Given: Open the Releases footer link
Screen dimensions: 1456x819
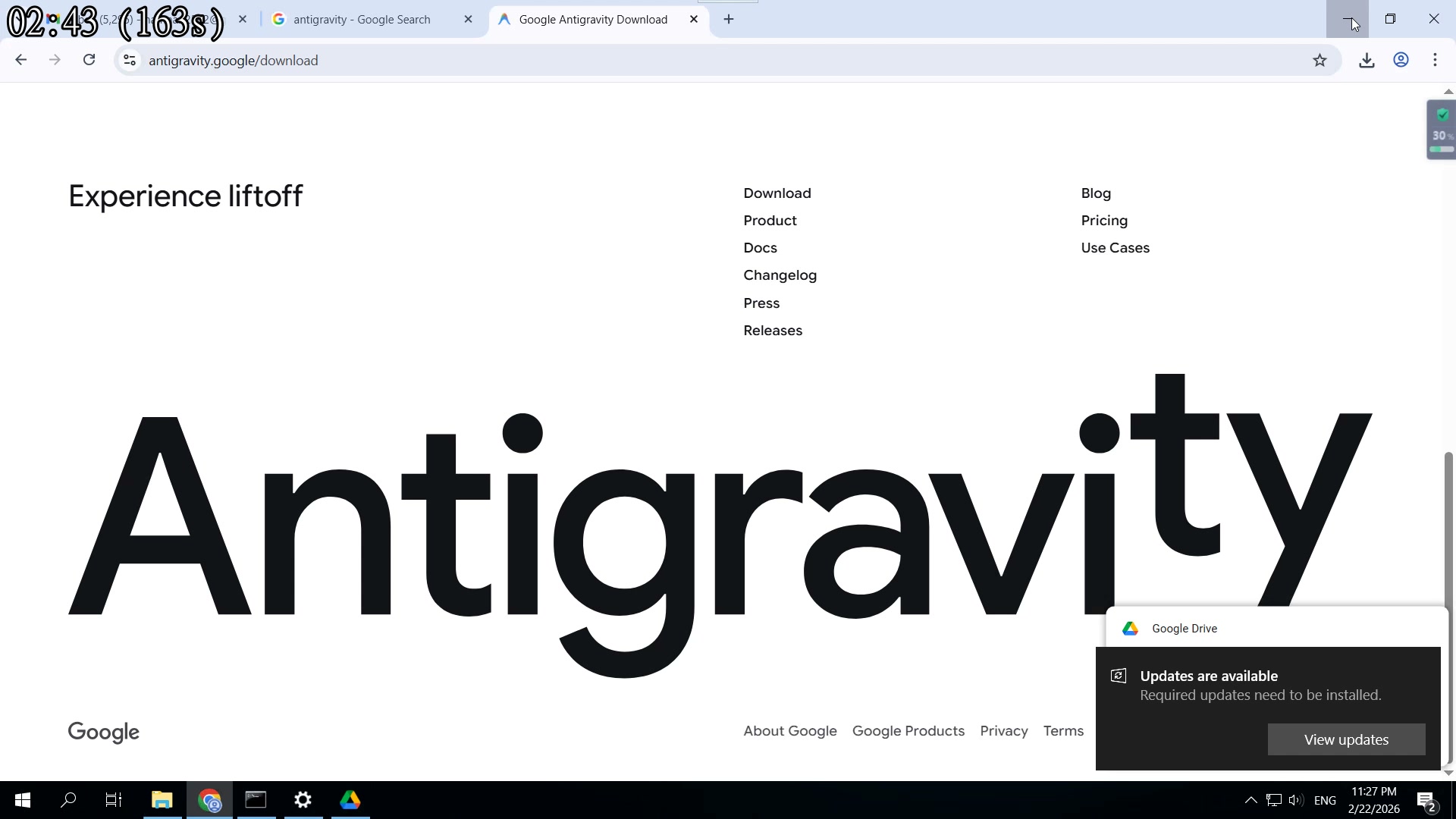Looking at the screenshot, I should 773,331.
